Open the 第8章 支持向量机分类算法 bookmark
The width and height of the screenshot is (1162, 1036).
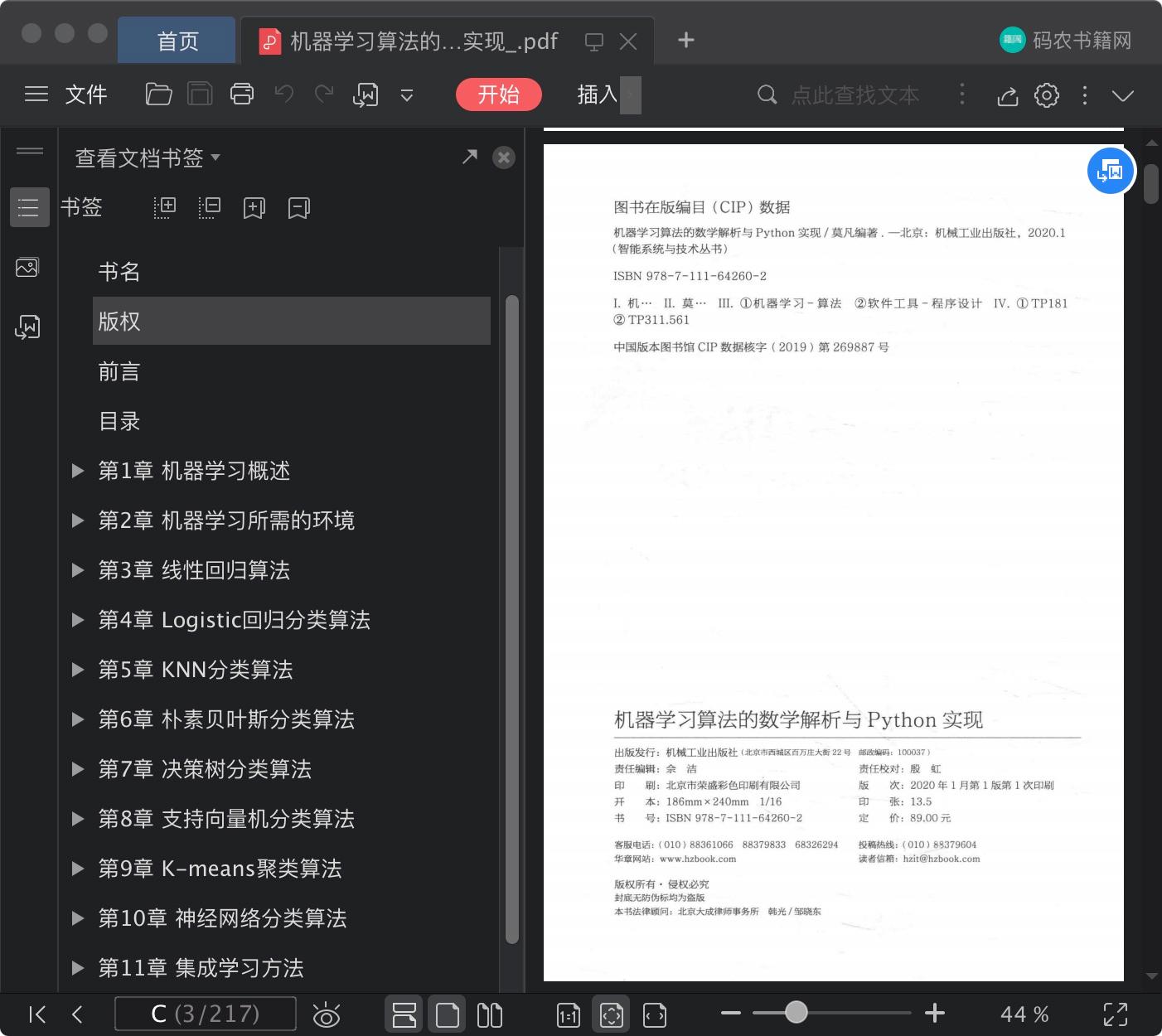226,819
